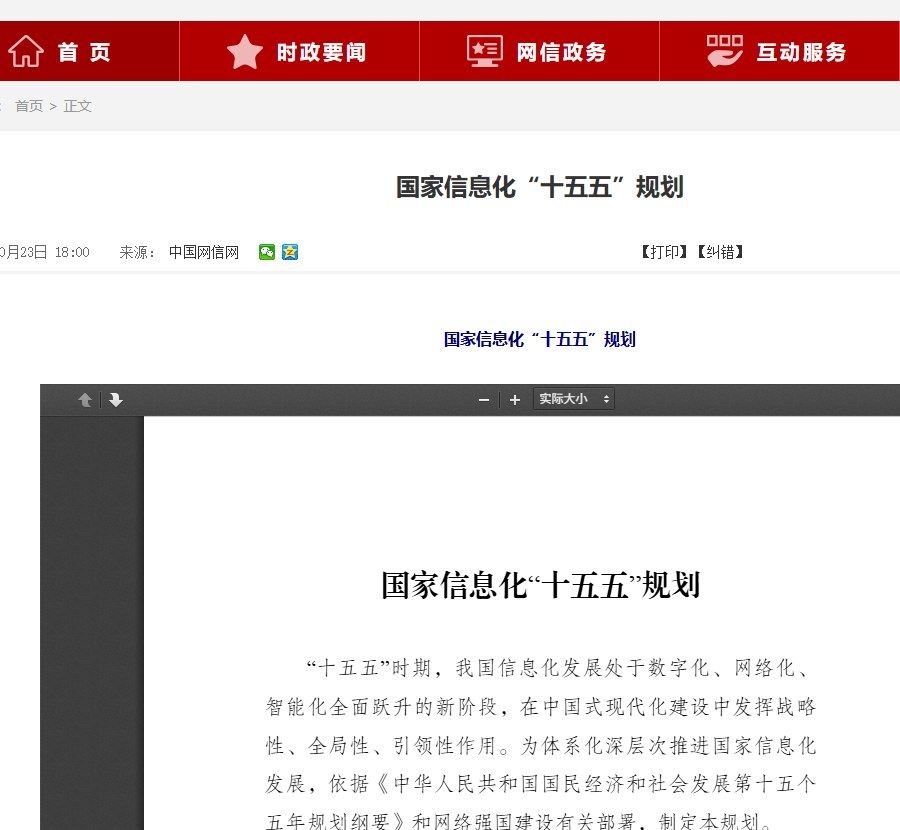Open the 实际大小 zoom level dropdown

click(574, 399)
